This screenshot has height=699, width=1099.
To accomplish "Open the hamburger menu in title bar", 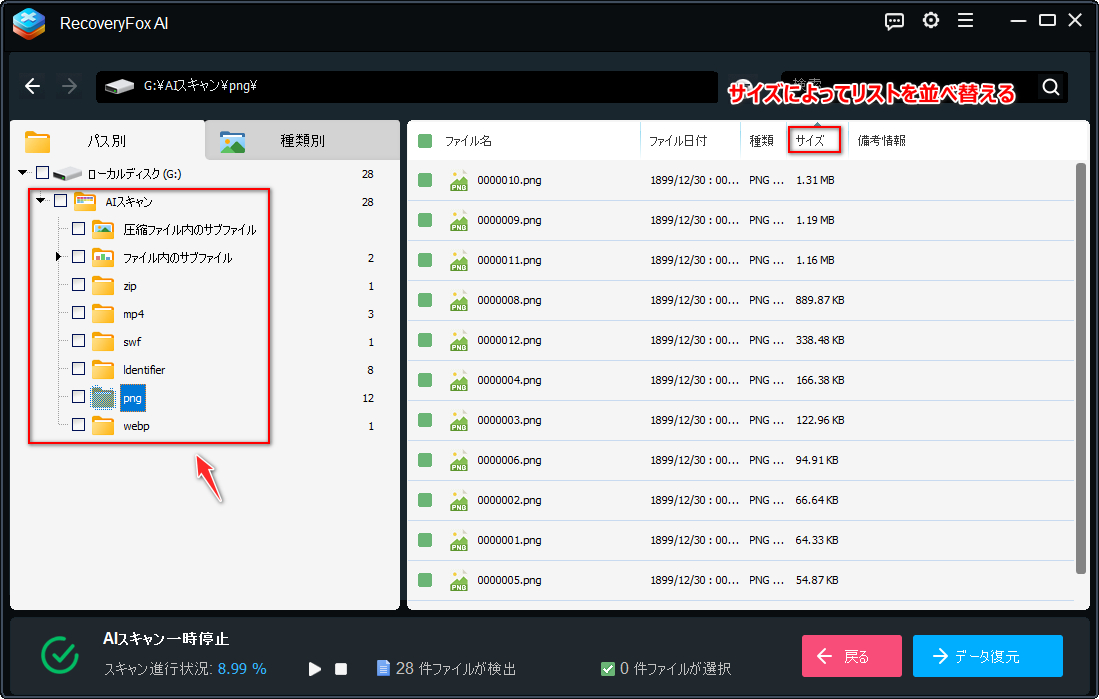I will pyautogui.click(x=965, y=21).
